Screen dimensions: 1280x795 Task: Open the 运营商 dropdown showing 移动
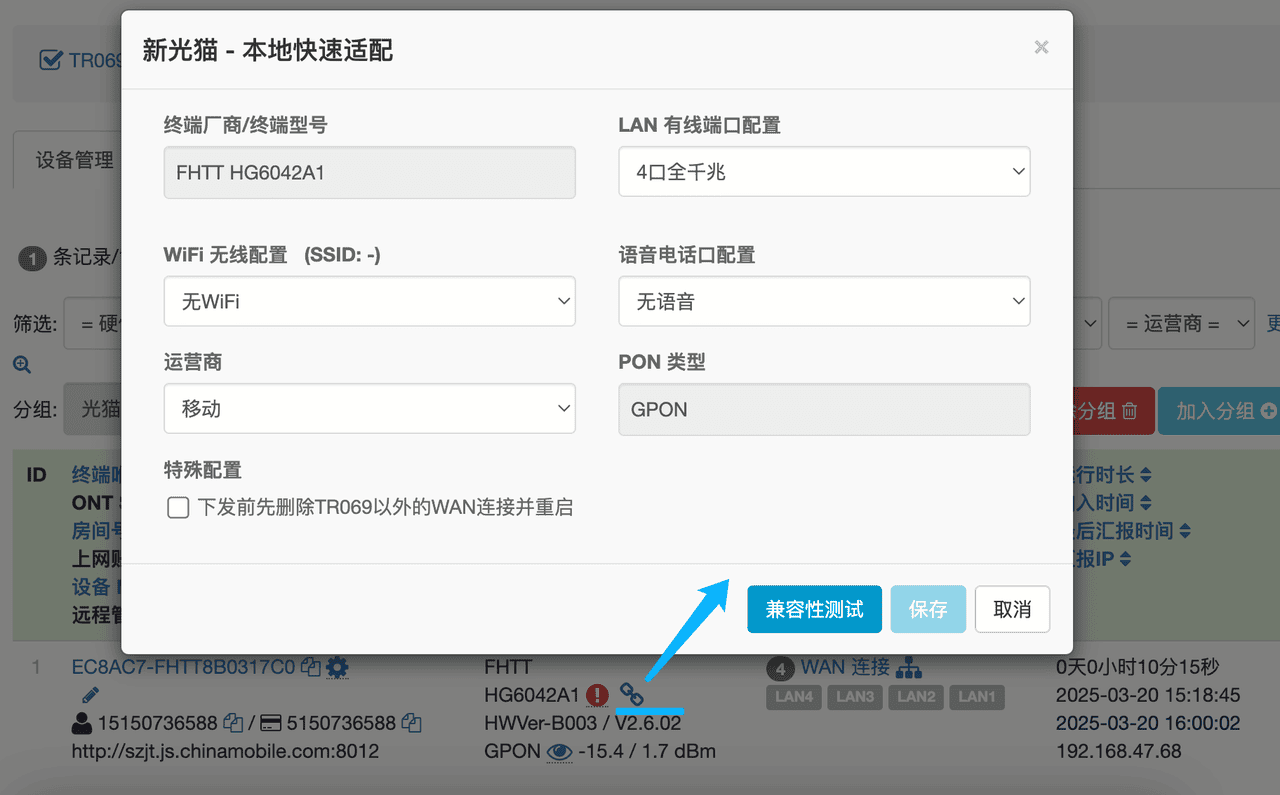pos(369,408)
